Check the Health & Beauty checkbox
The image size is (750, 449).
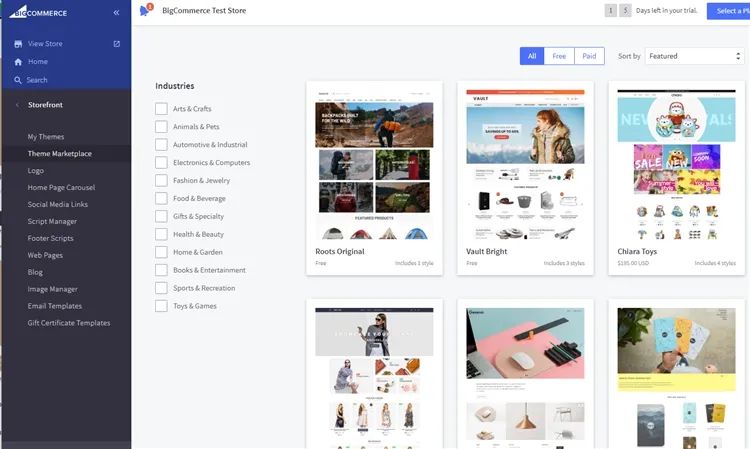click(161, 234)
